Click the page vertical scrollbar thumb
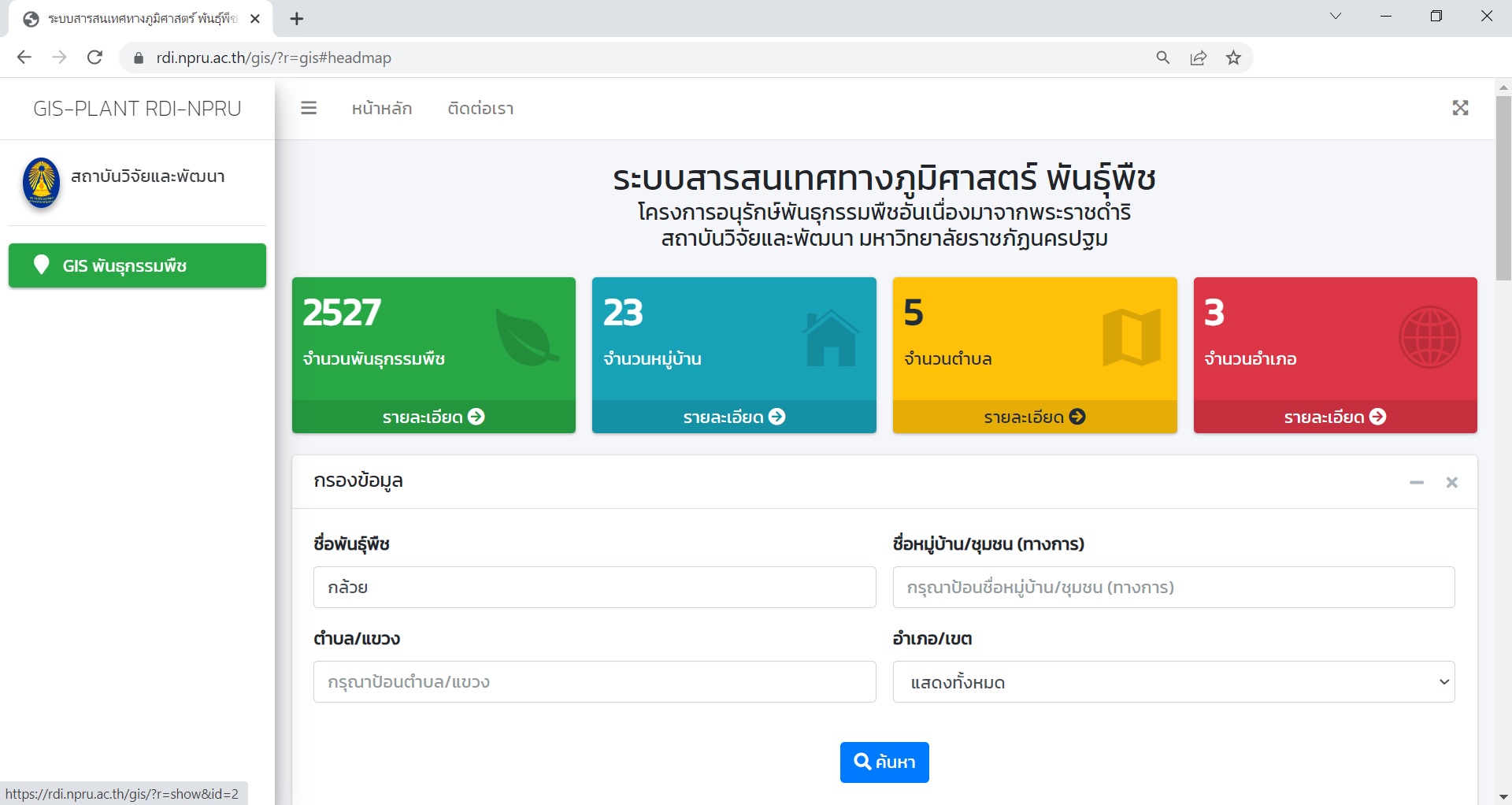1512x805 pixels. click(x=1503, y=187)
